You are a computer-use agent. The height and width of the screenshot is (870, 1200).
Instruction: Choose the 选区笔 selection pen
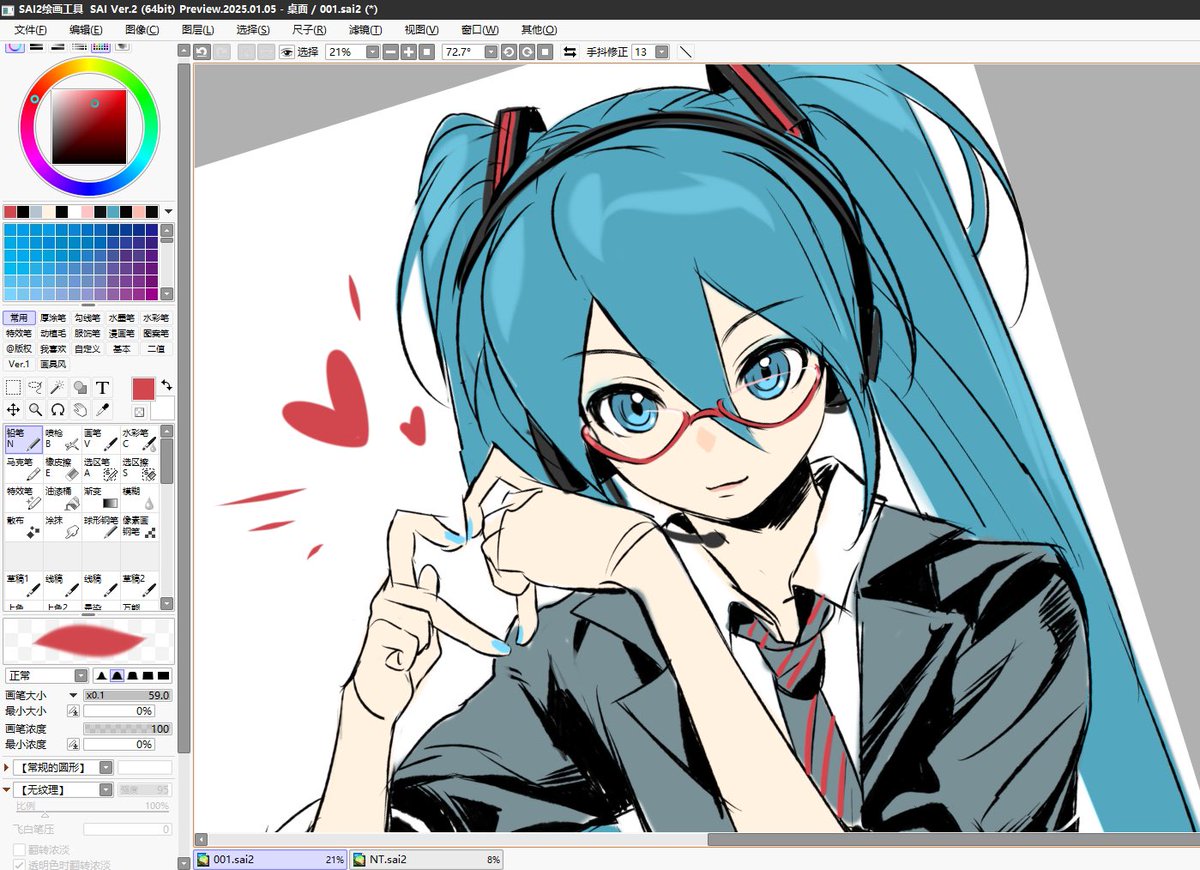(x=100, y=468)
